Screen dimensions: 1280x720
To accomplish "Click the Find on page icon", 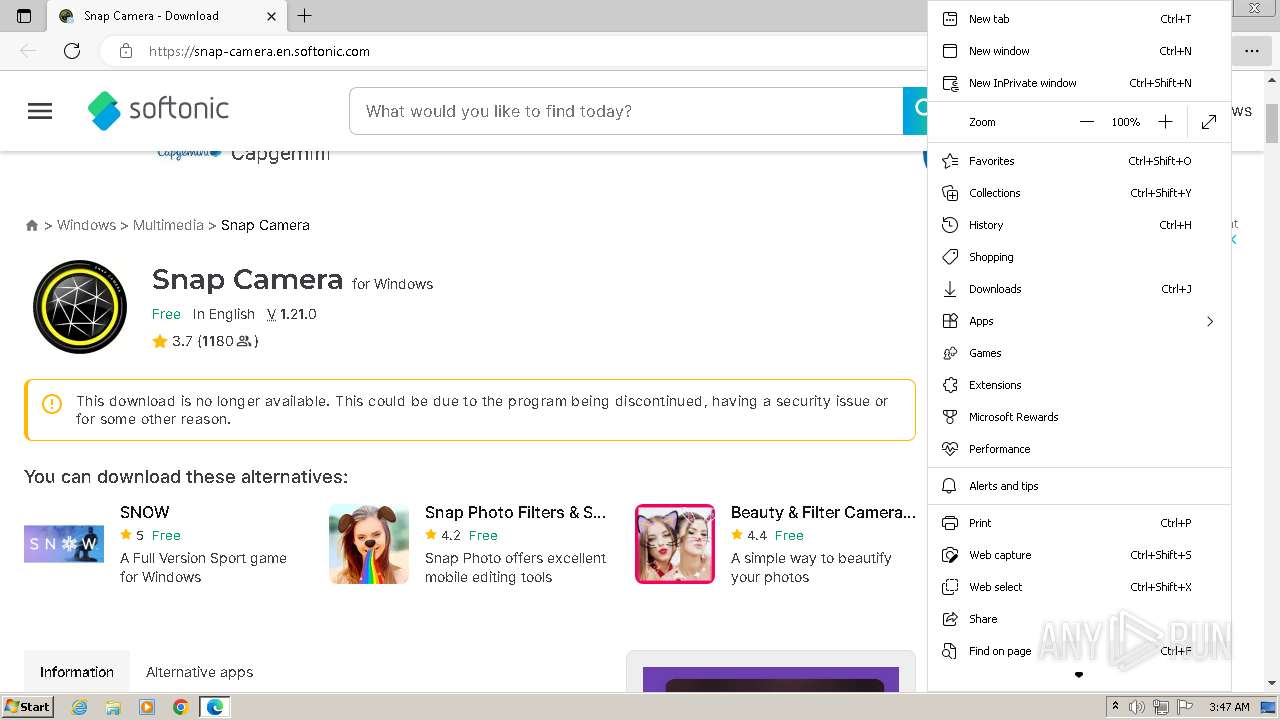I will (950, 651).
